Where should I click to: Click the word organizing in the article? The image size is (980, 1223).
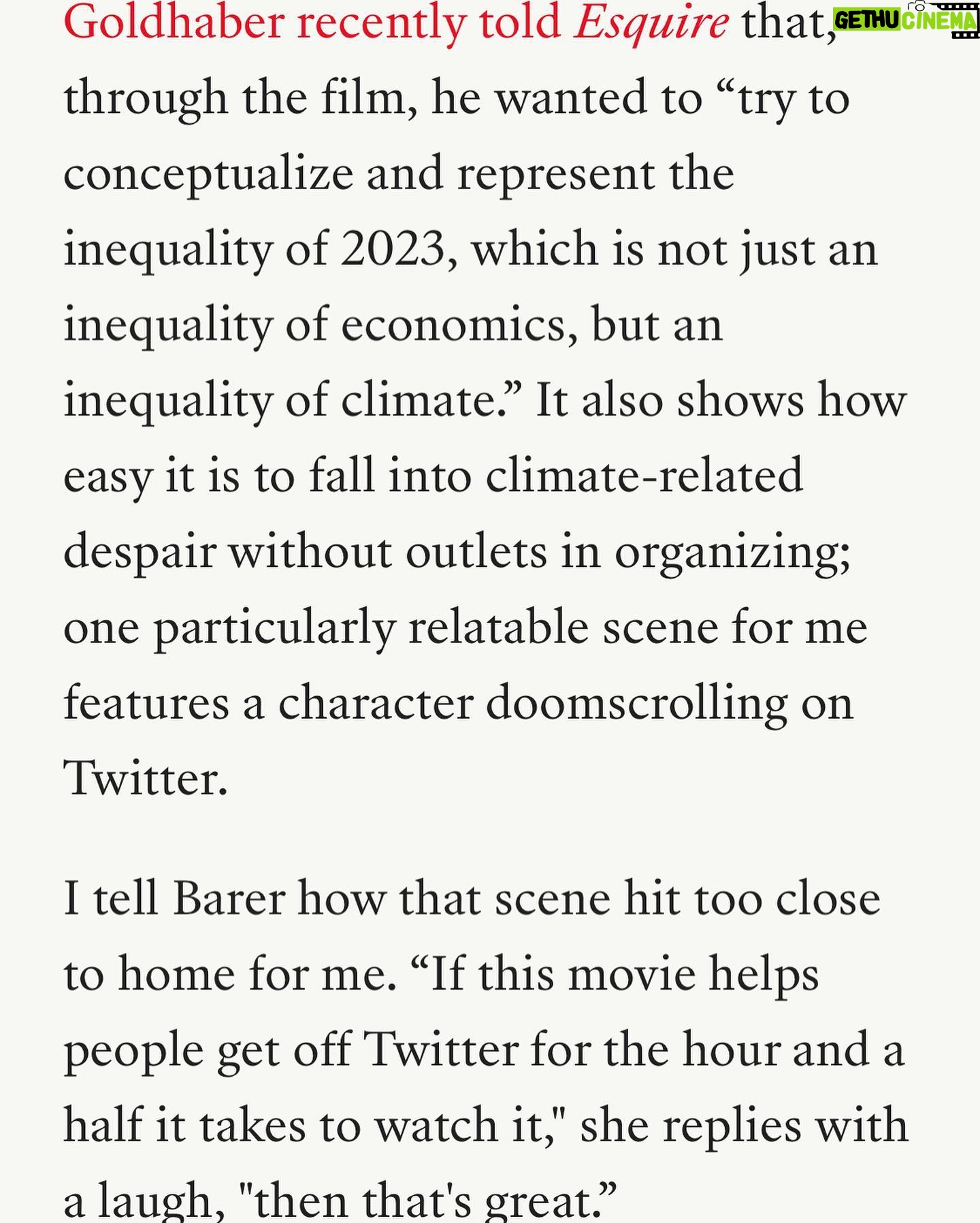coord(732,553)
